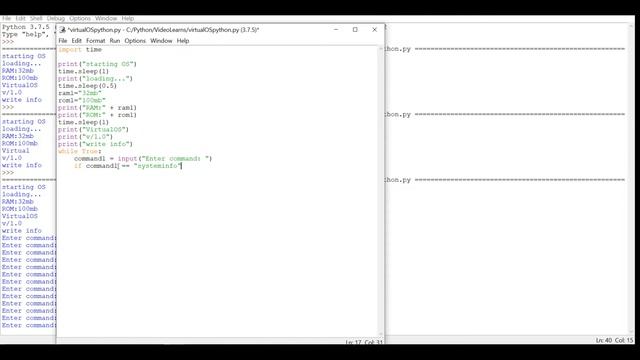
Task: Open Help menu in the Shell window
Action: click(128, 18)
